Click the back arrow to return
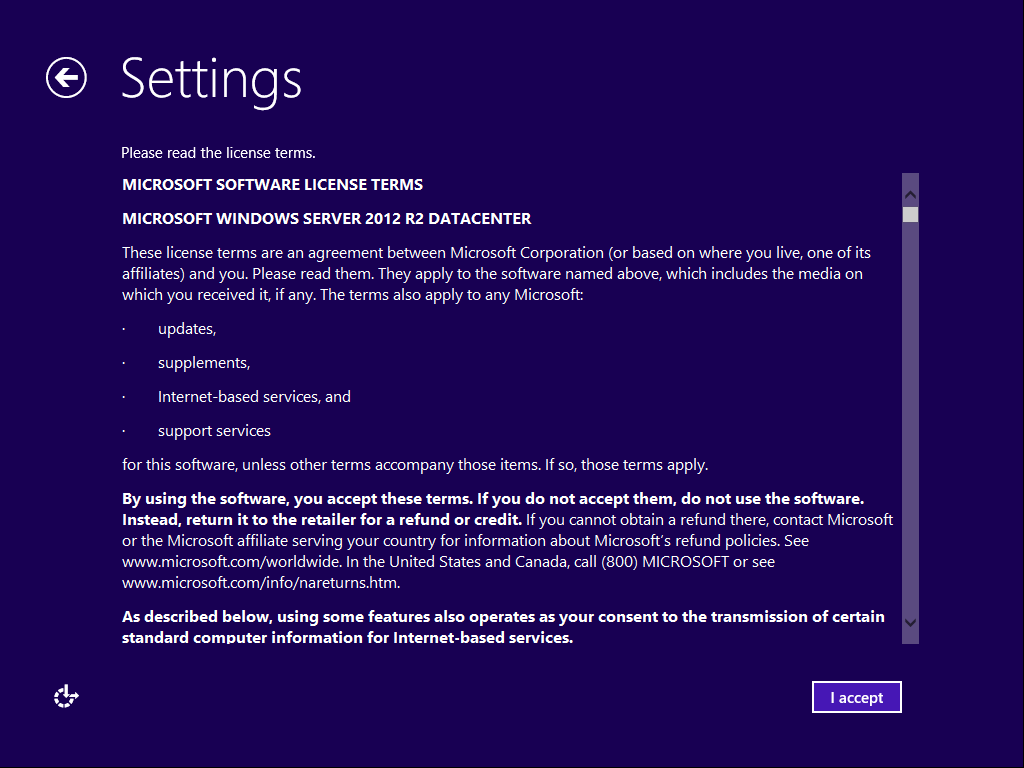Screen dimensions: 1024x768 click(65, 77)
